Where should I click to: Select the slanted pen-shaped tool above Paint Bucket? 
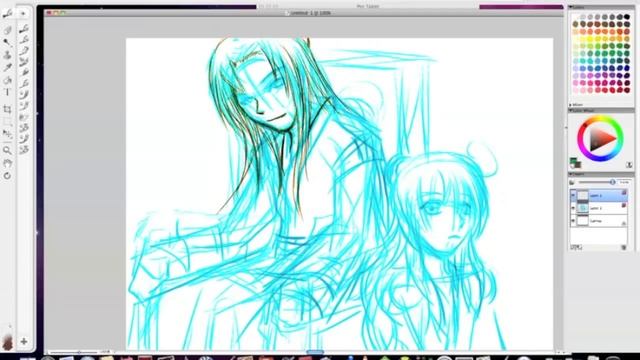(x=7, y=68)
